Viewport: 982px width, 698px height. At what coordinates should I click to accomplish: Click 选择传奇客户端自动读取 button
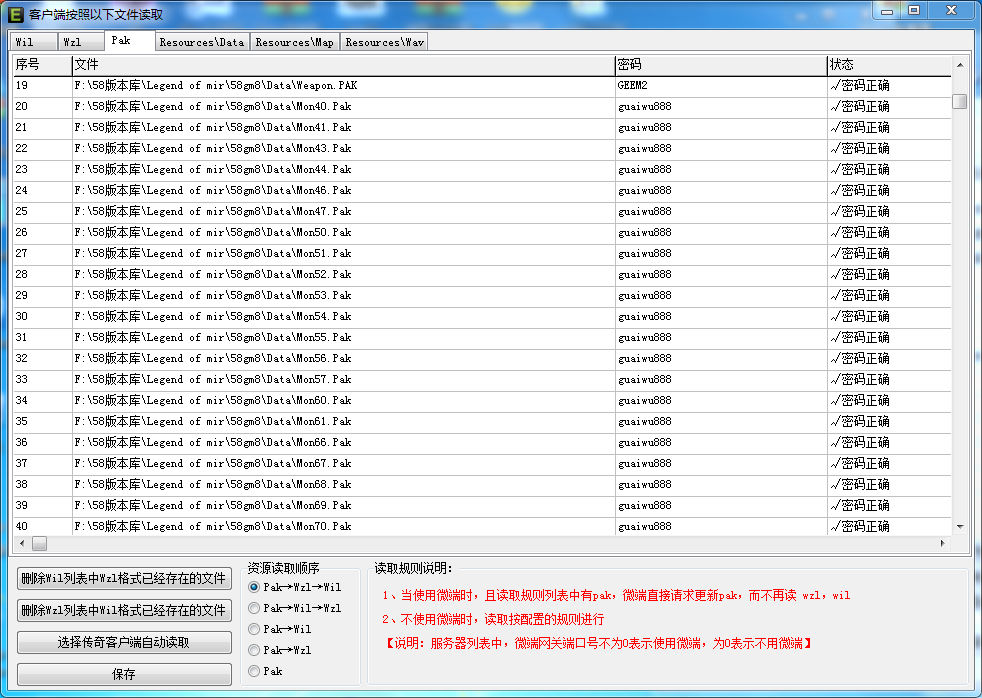(124, 642)
